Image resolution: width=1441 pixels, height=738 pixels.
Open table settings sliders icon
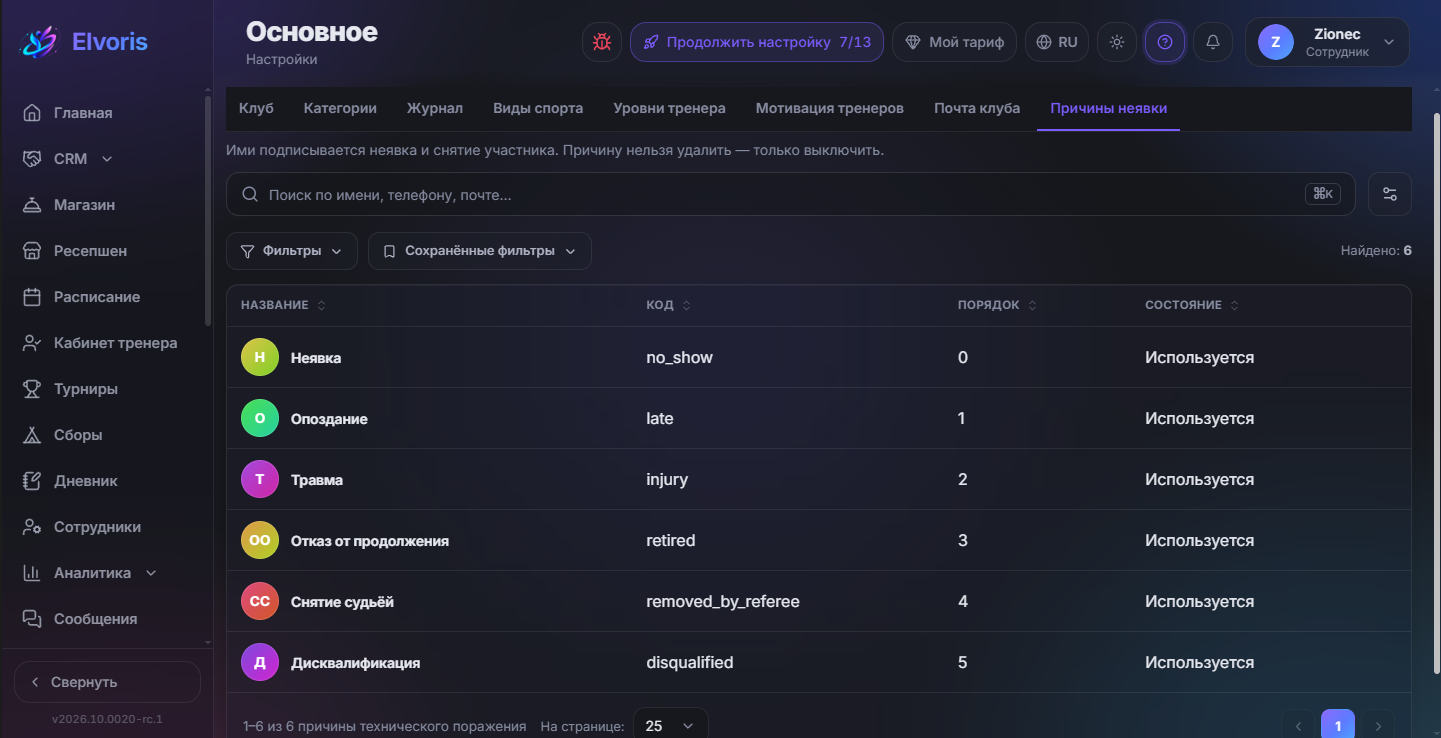click(1389, 194)
